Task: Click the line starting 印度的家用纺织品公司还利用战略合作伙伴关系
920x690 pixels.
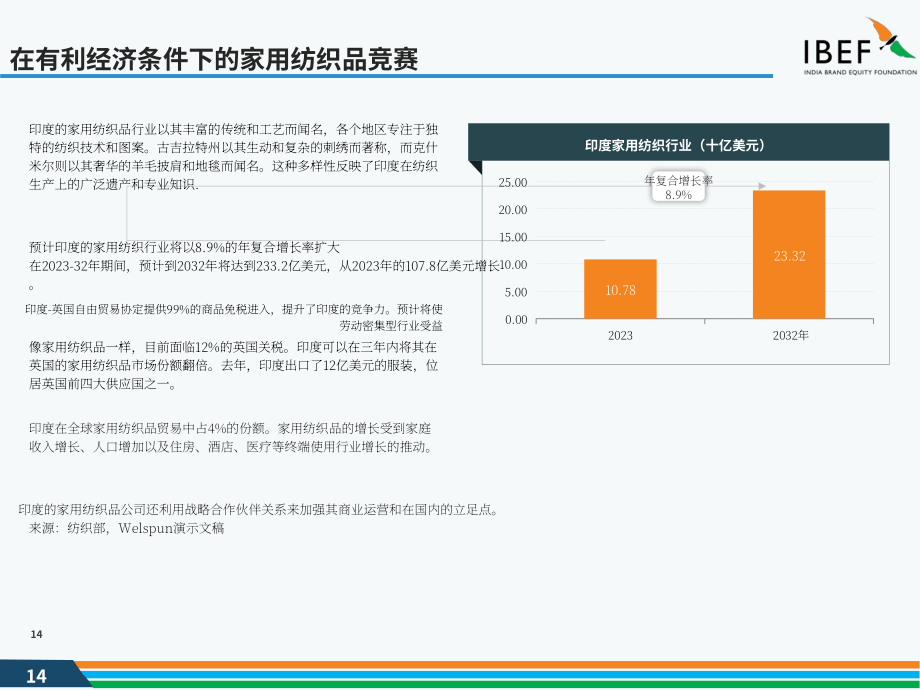Action: 259,509
